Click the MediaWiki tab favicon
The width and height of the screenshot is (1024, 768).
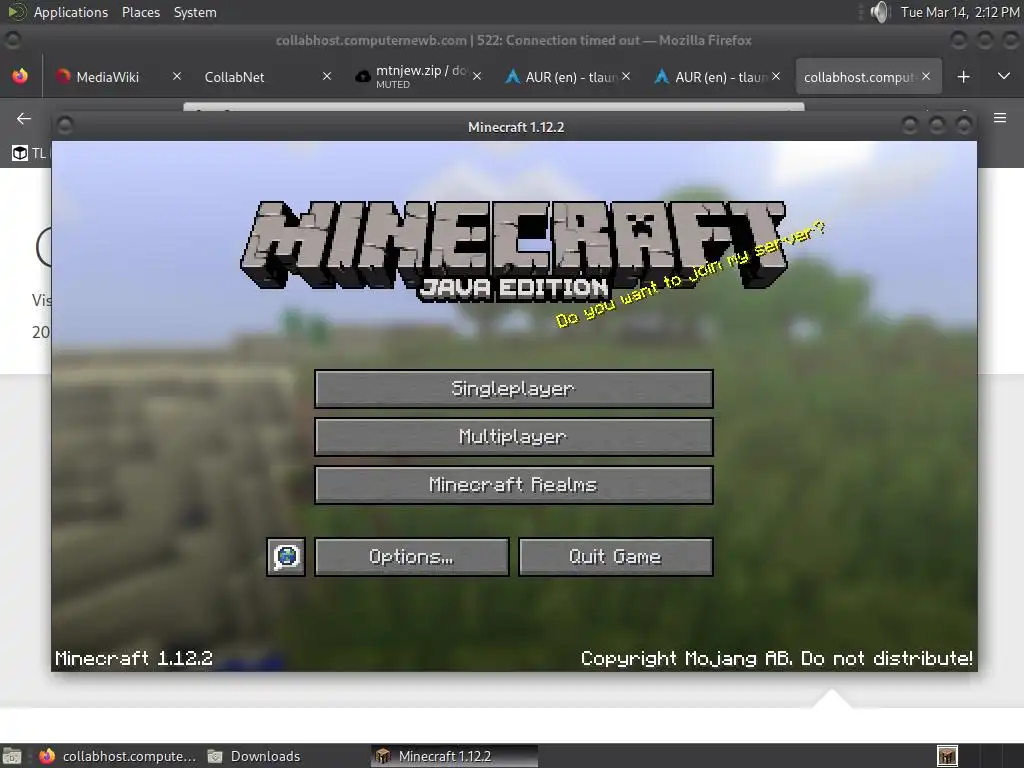point(63,76)
